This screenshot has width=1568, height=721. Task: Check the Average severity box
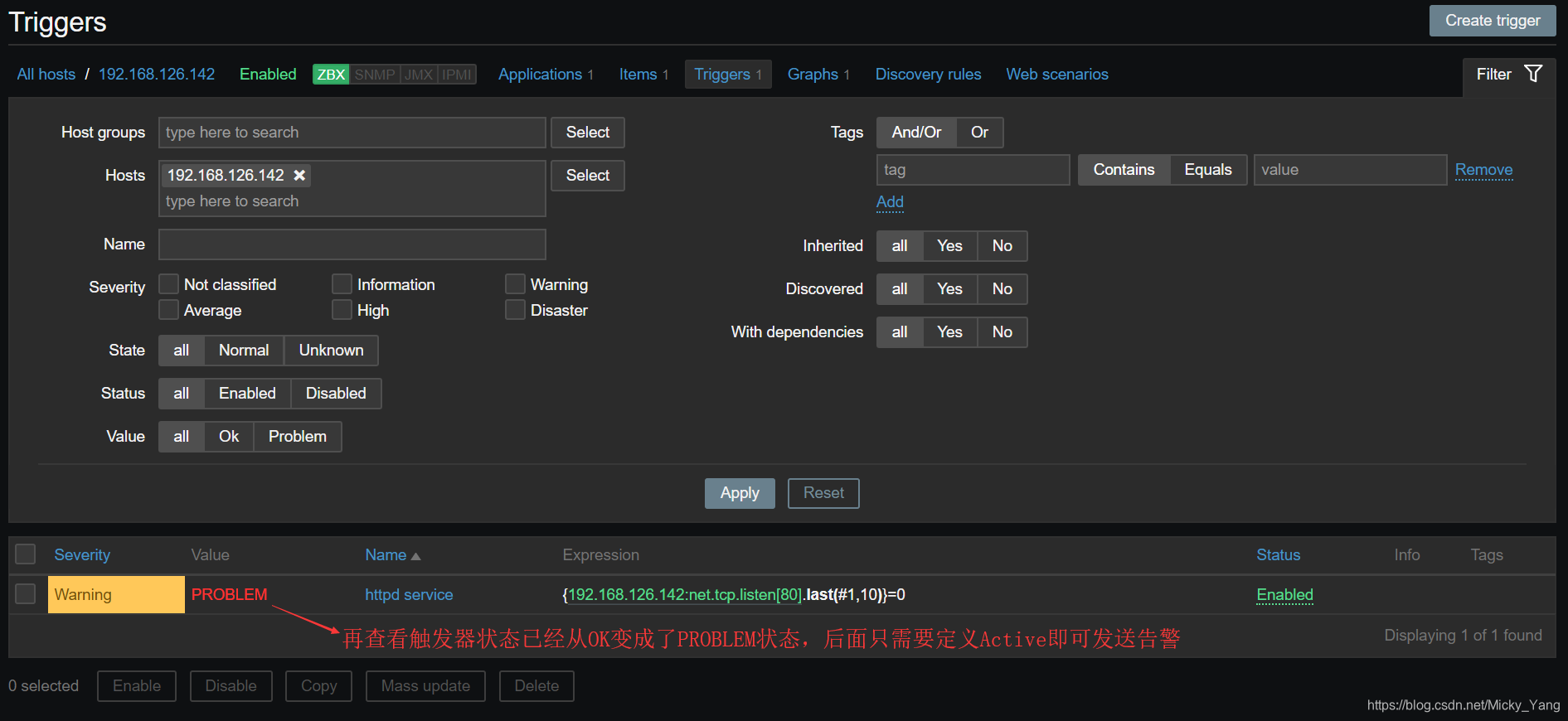168,310
